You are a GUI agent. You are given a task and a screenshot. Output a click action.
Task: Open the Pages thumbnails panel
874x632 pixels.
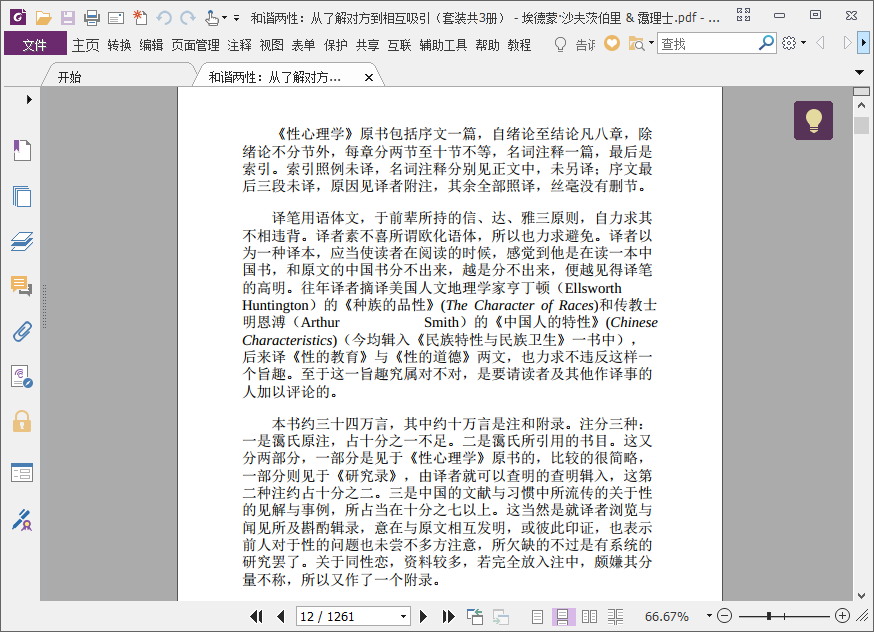(22, 196)
